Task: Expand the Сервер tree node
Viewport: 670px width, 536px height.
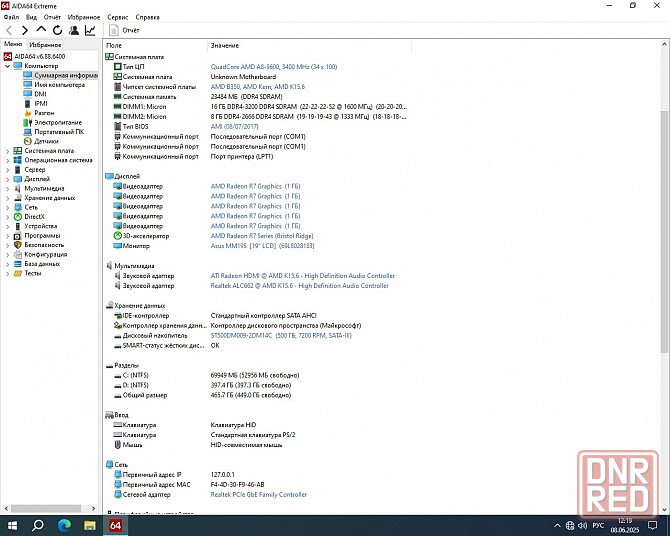Action: pyautogui.click(x=7, y=170)
